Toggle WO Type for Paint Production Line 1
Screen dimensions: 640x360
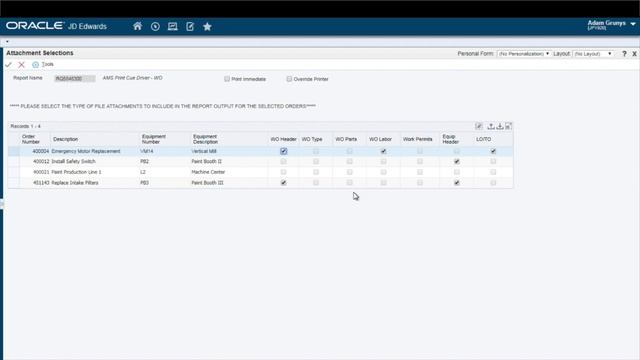pos(316,172)
